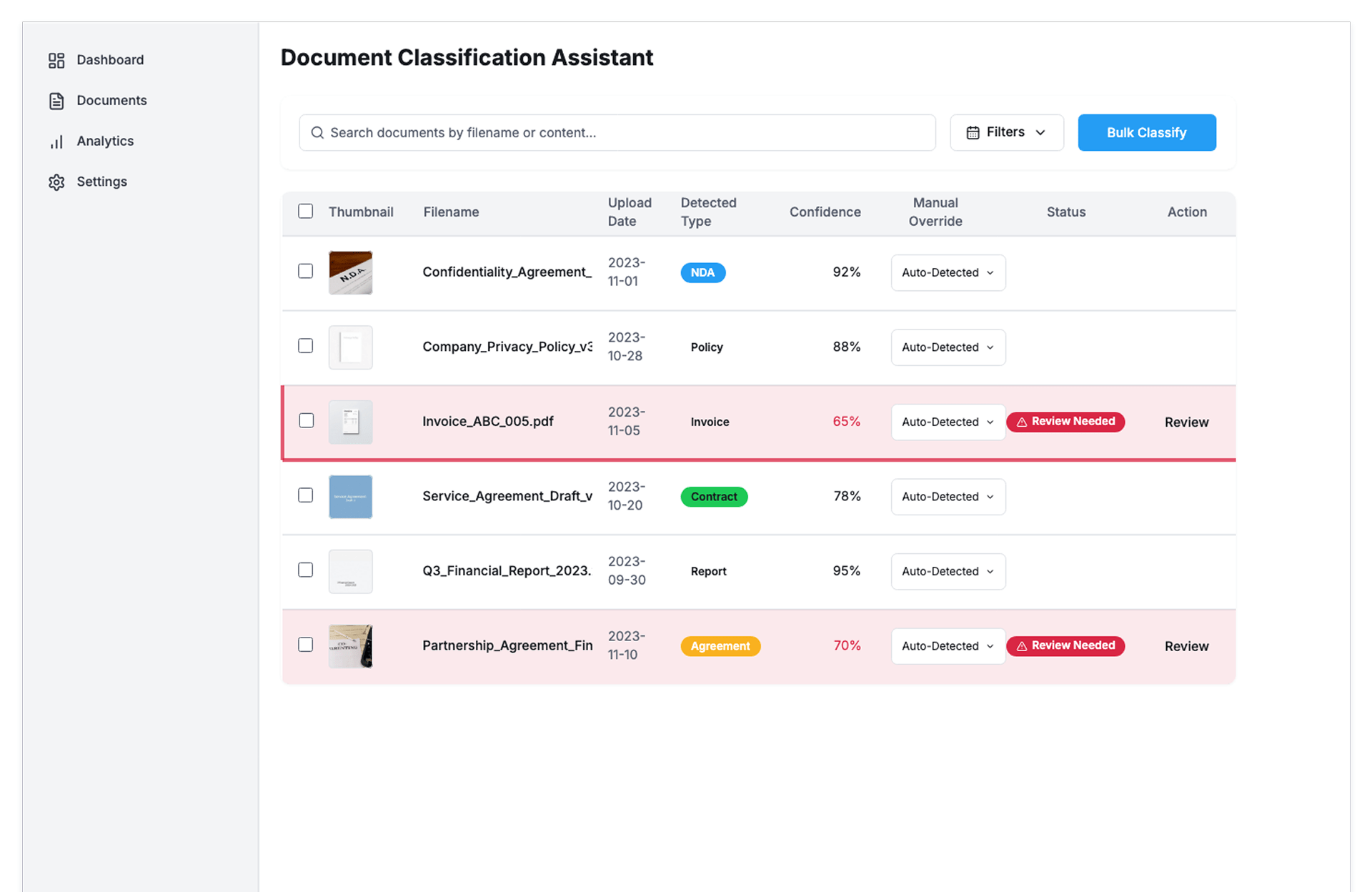
Task: Open the Filters dropdown
Action: point(1006,133)
